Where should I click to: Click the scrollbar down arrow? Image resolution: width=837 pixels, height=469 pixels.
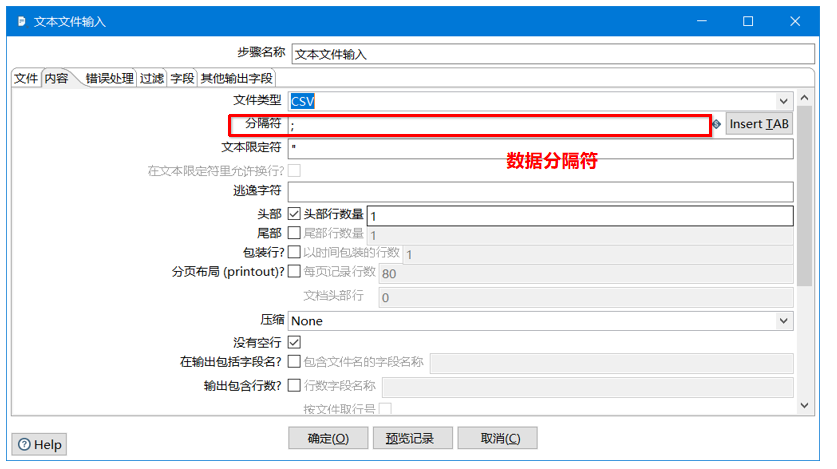point(804,406)
